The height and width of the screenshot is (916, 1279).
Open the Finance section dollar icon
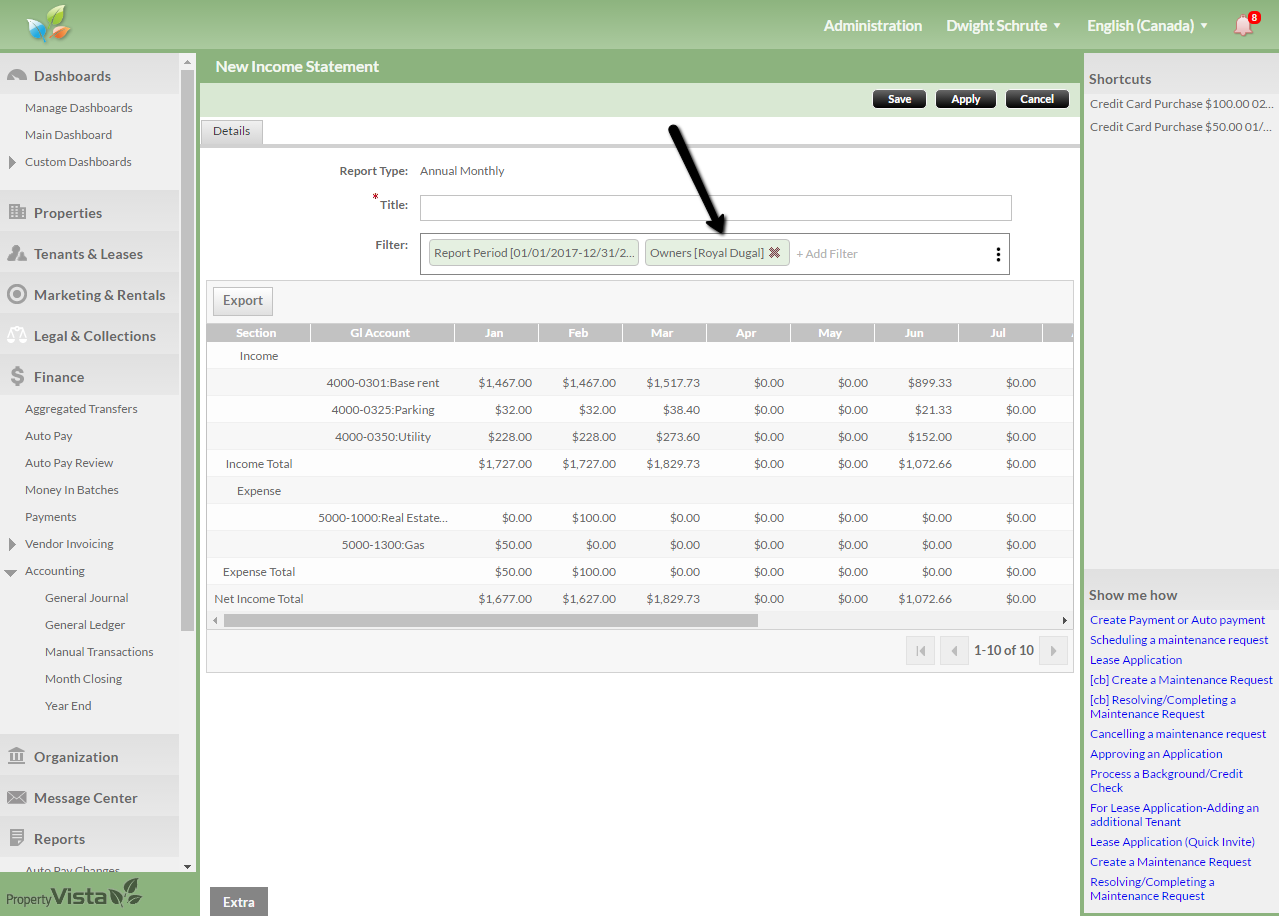[17, 377]
